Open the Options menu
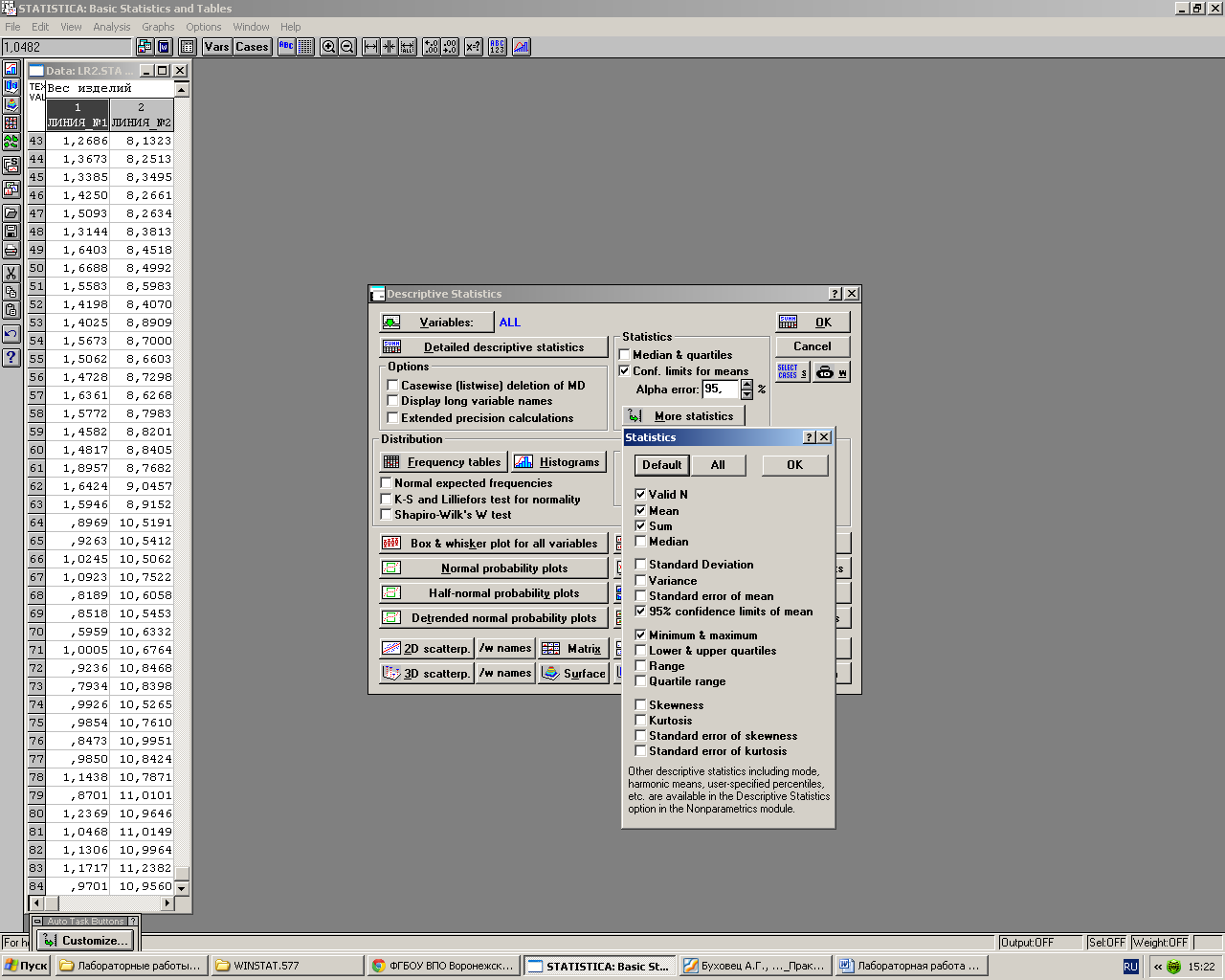Viewport: 1225px width, 980px height. [x=204, y=27]
